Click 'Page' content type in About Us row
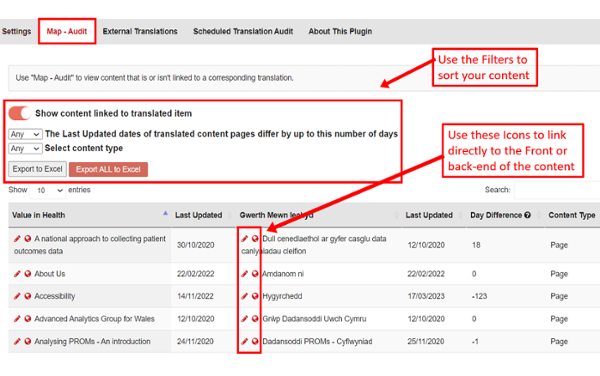The height and width of the screenshot is (376, 600). 559,274
